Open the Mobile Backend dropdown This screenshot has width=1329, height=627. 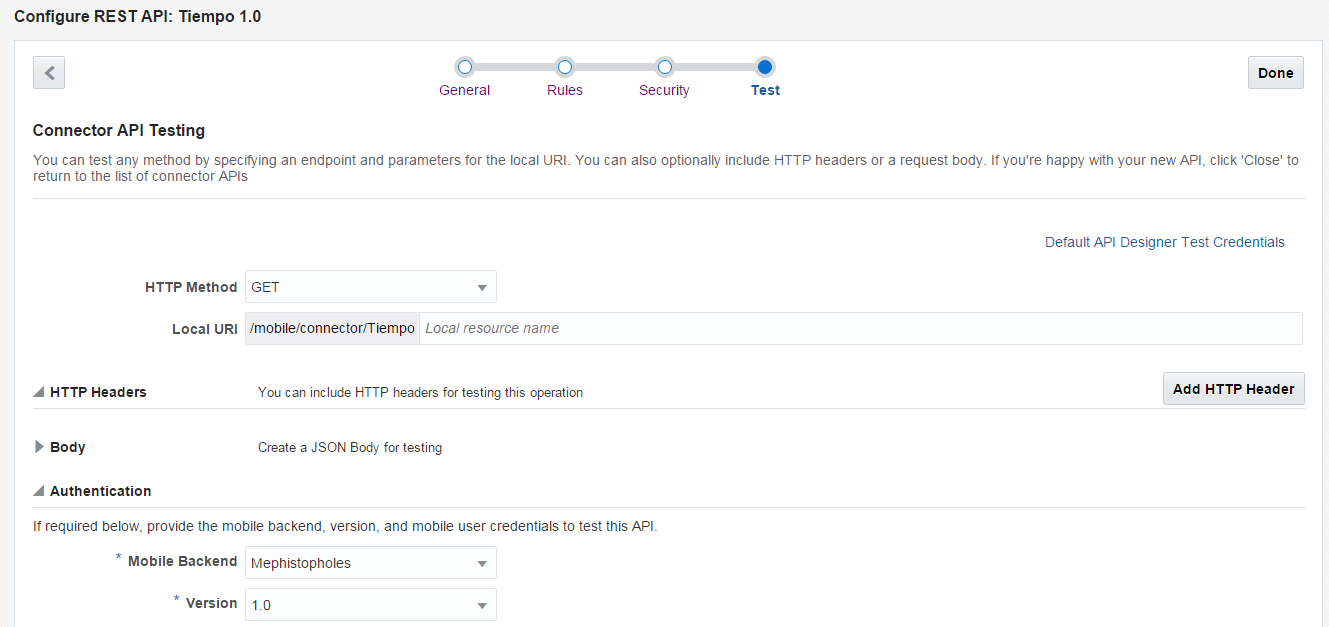point(371,563)
